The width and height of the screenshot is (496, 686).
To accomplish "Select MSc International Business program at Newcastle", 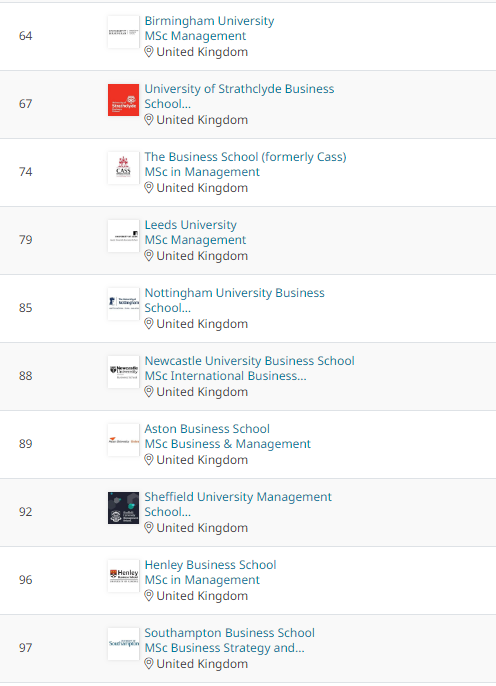I will 225,376.
